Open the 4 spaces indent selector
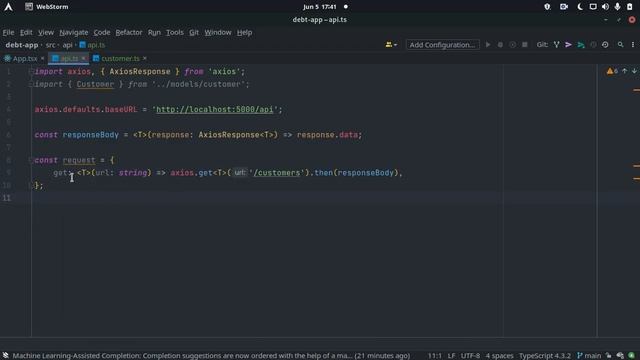This screenshot has height=360, width=640. [x=499, y=356]
